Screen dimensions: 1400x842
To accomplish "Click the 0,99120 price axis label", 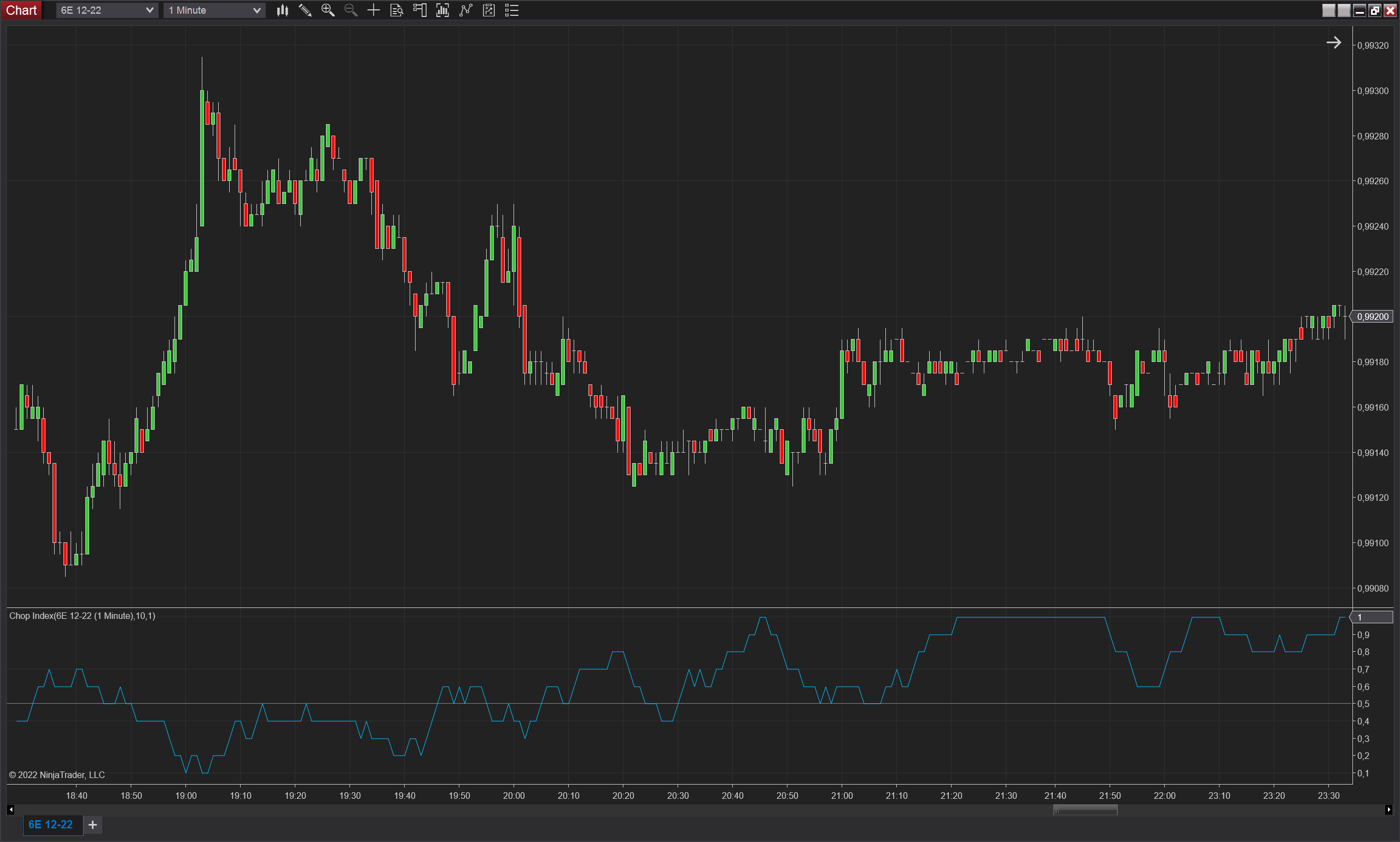I will pyautogui.click(x=1373, y=498).
